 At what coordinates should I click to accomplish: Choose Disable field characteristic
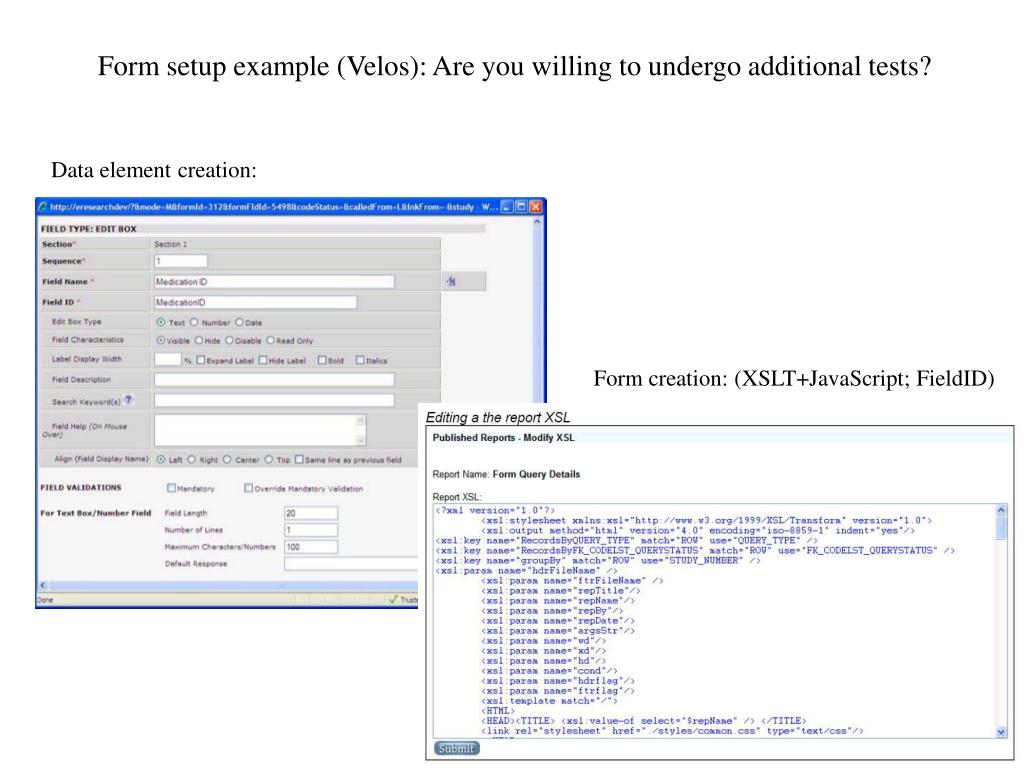point(229,340)
